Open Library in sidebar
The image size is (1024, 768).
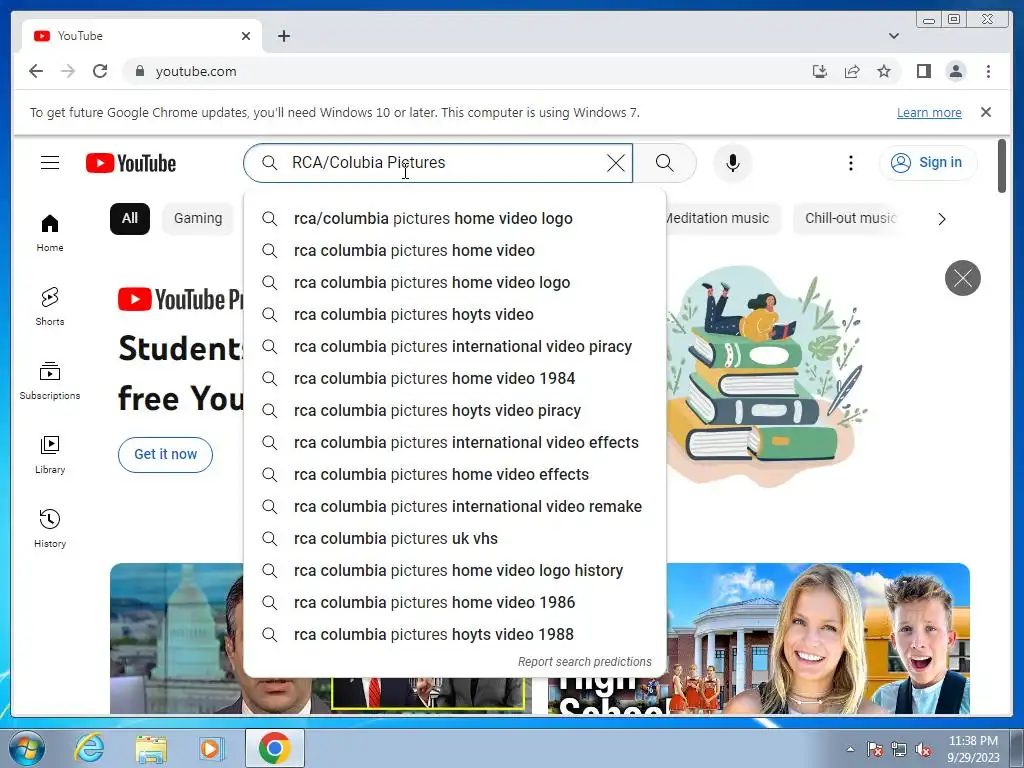click(50, 455)
